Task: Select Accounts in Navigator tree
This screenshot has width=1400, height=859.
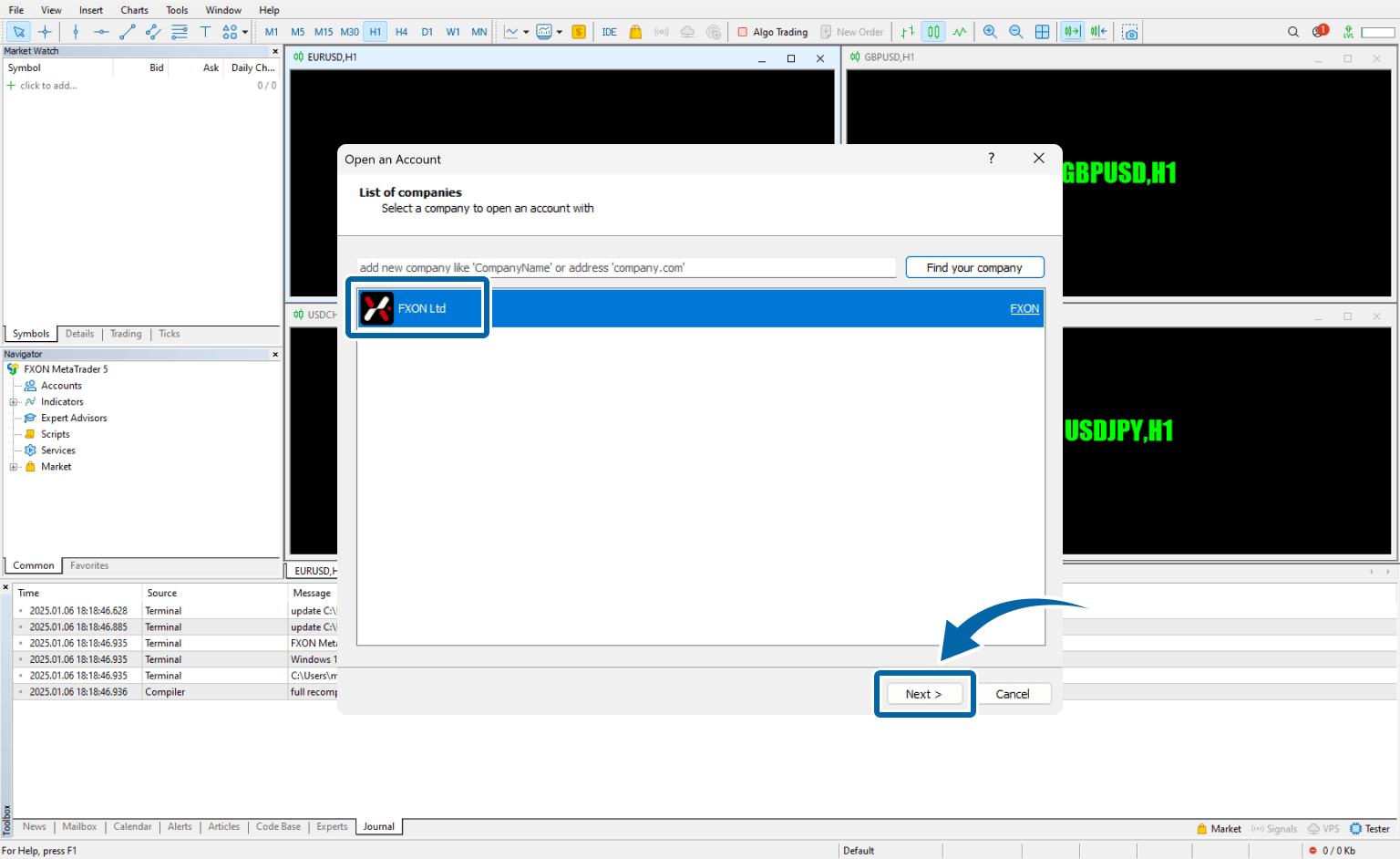Action: (61, 386)
